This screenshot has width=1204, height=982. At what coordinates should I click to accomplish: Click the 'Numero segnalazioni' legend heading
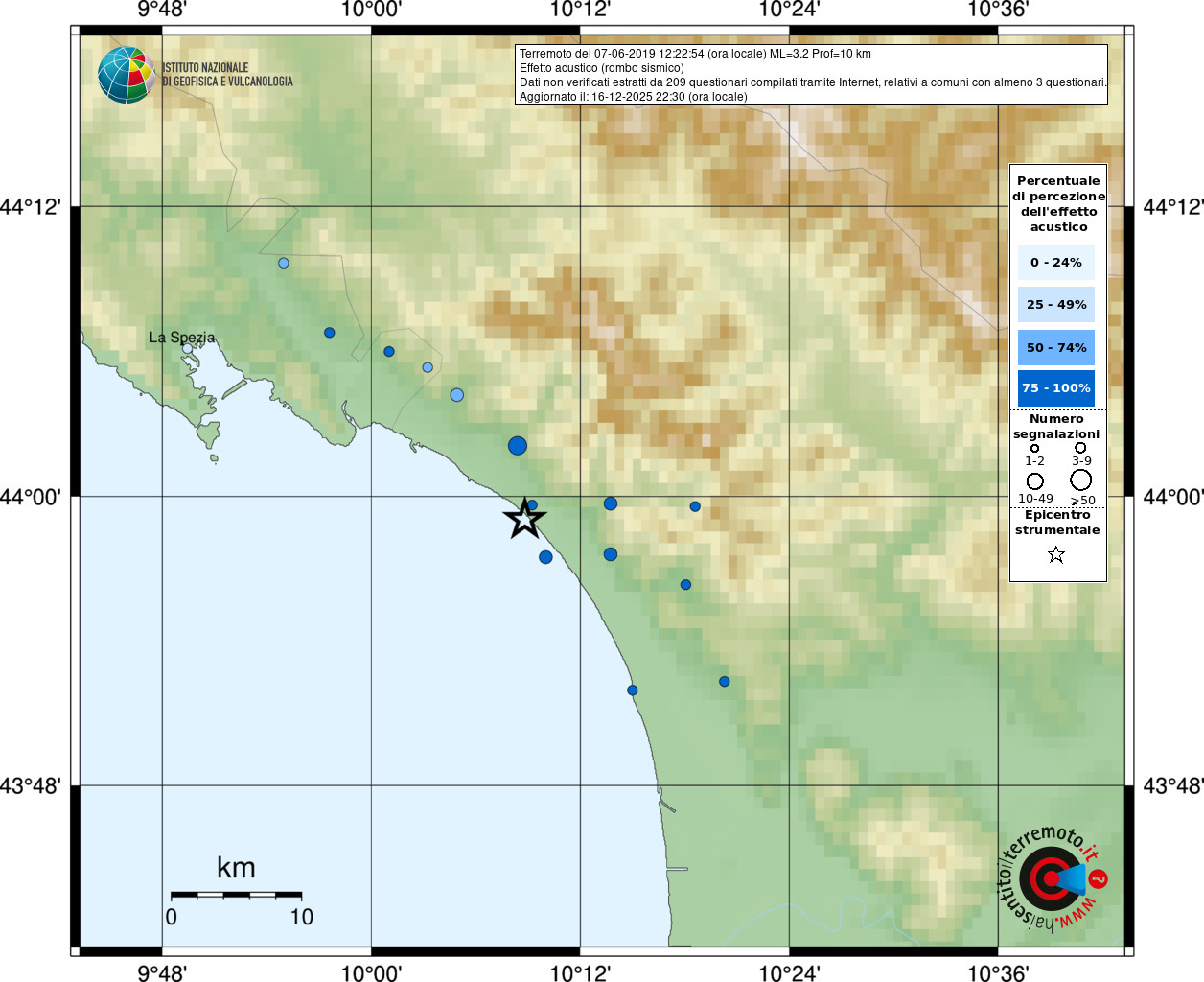(x=1056, y=426)
